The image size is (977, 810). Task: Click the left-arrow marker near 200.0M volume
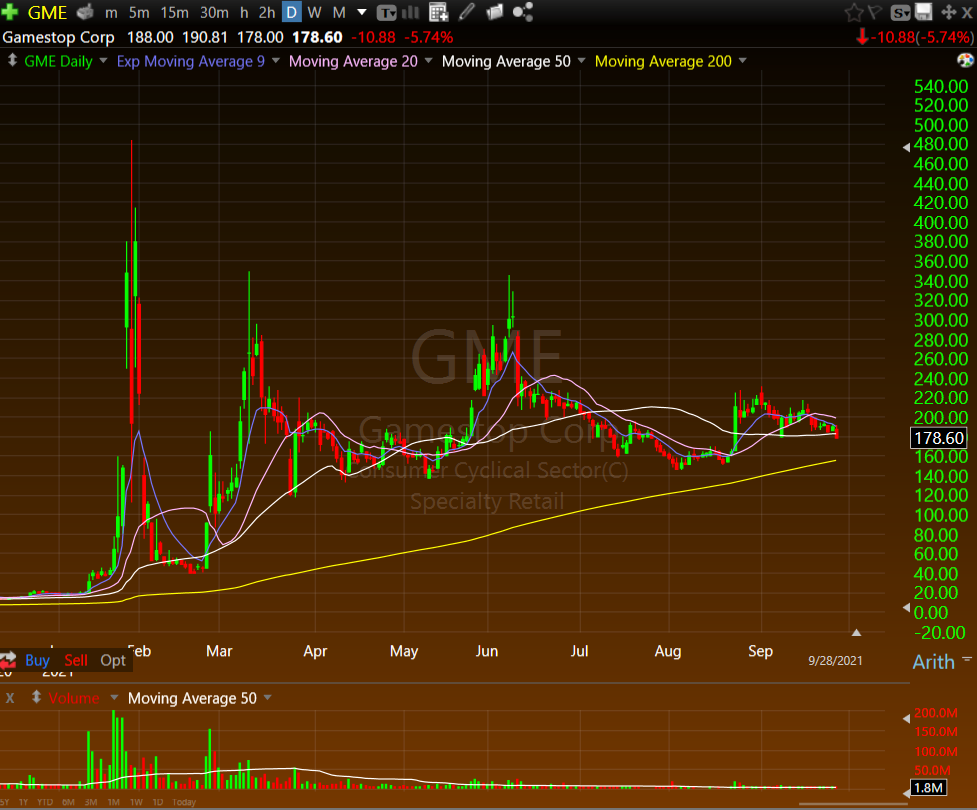(x=906, y=718)
